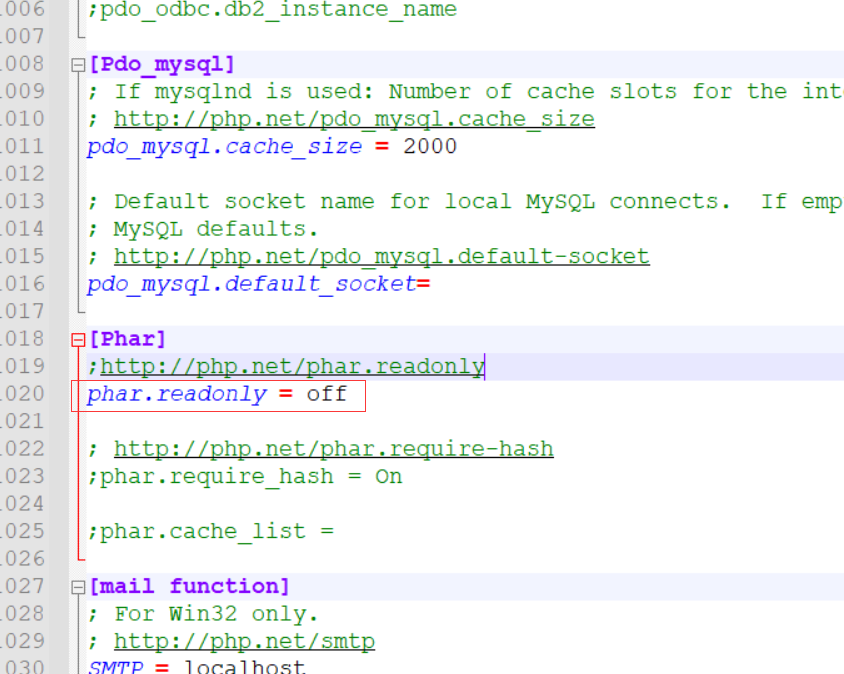Click the ;phar.require_hash = On line

click(244, 477)
